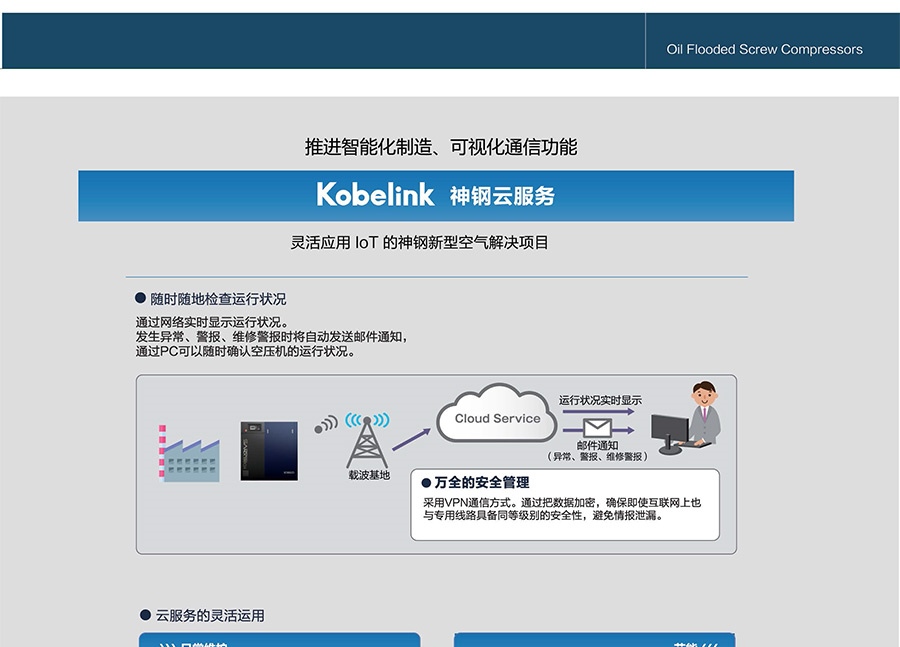
Task: Click the Oil Flooded Screw Compressors header
Action: point(764,49)
